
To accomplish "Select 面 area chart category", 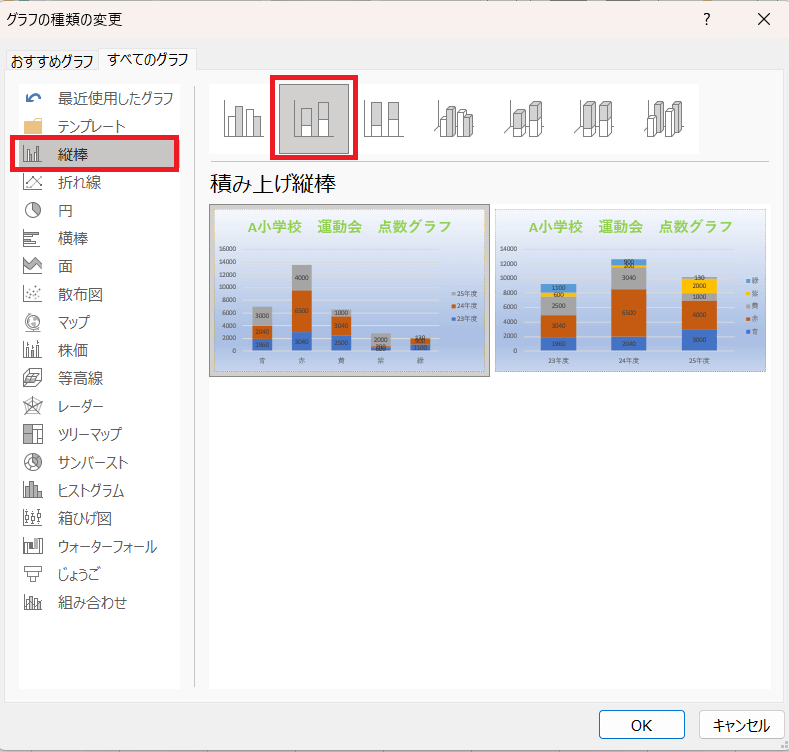I will 99,266.
